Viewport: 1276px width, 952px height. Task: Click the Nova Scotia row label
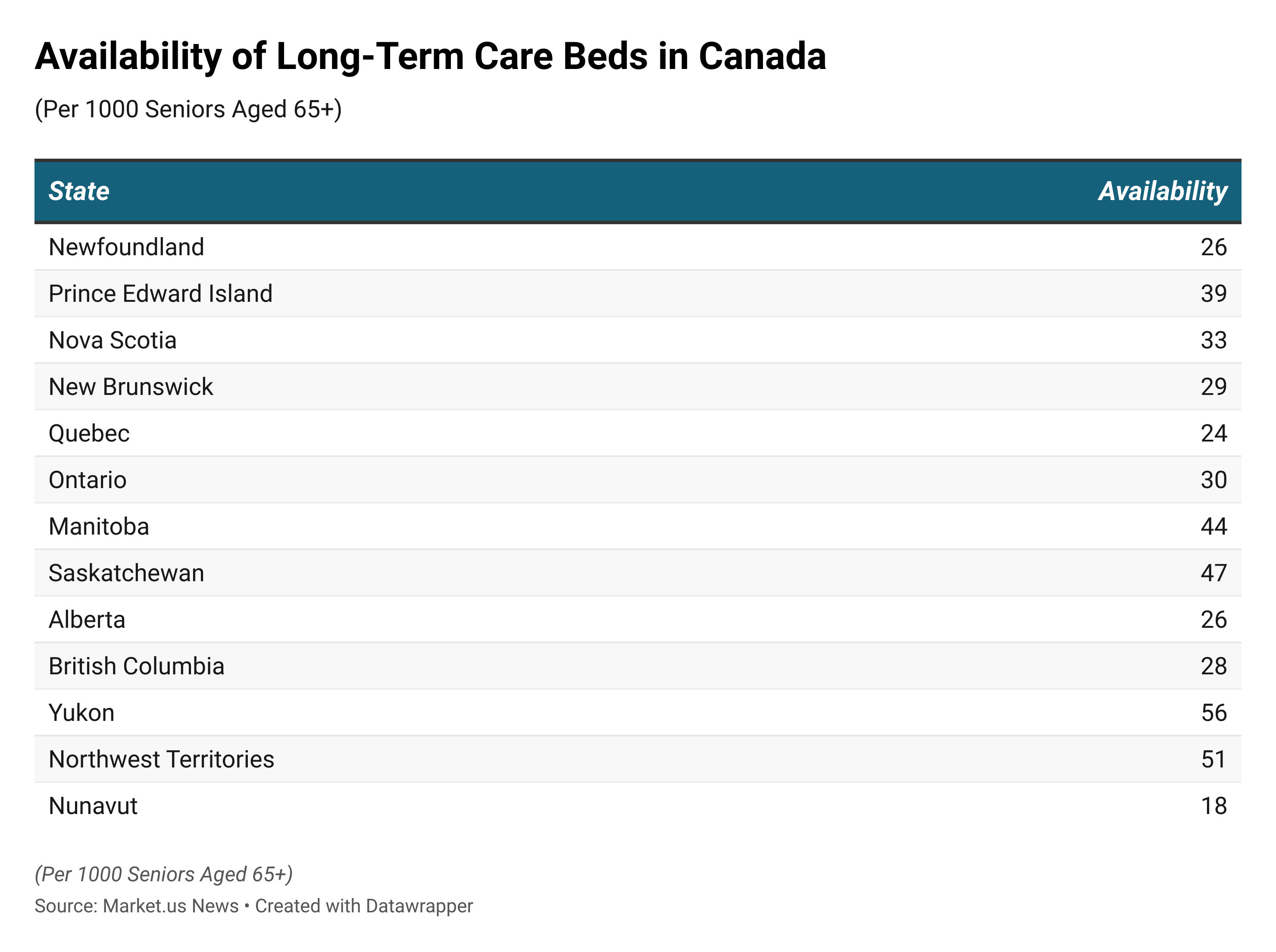coord(113,341)
